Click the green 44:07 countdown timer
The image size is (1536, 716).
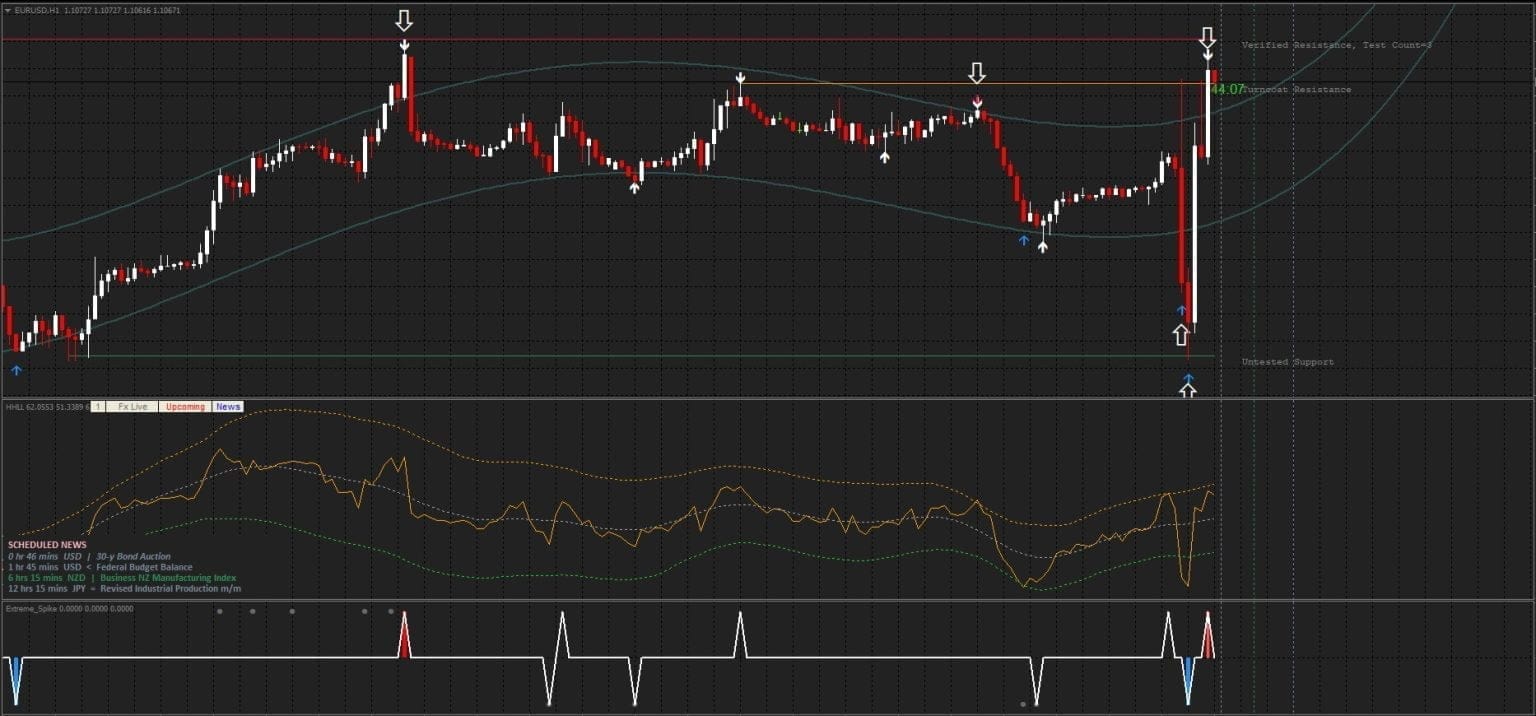(1227, 89)
